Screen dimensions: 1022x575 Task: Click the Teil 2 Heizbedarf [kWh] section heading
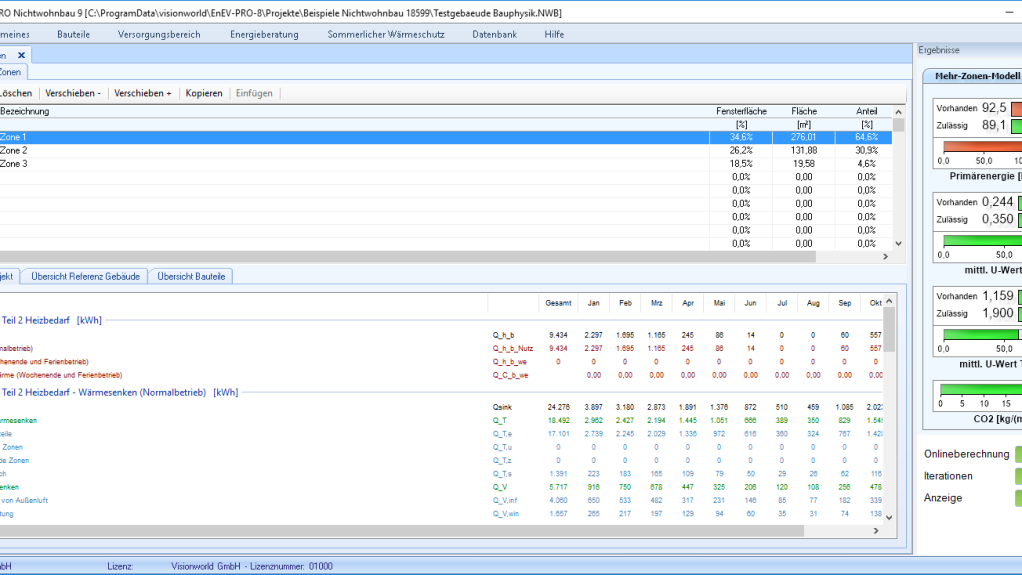(51, 321)
